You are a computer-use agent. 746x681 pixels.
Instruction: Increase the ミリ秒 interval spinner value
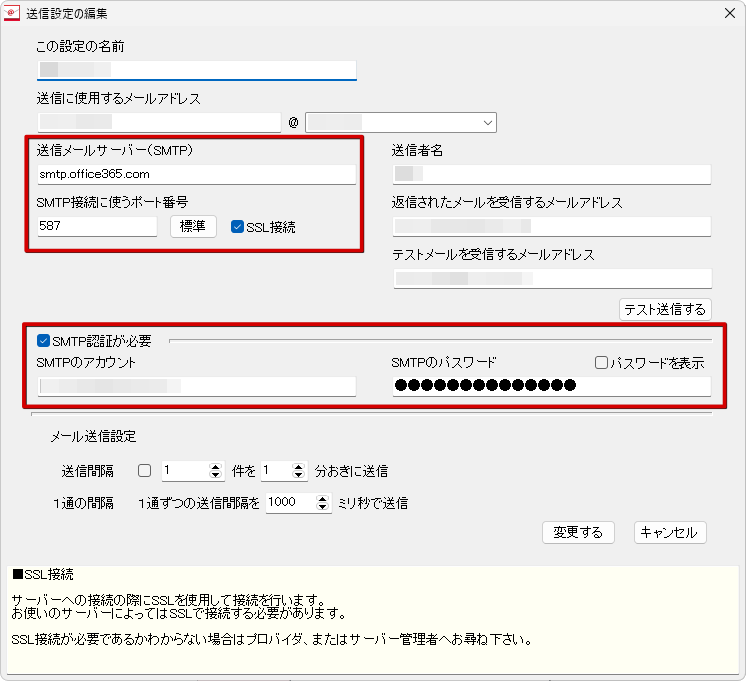tap(323, 499)
